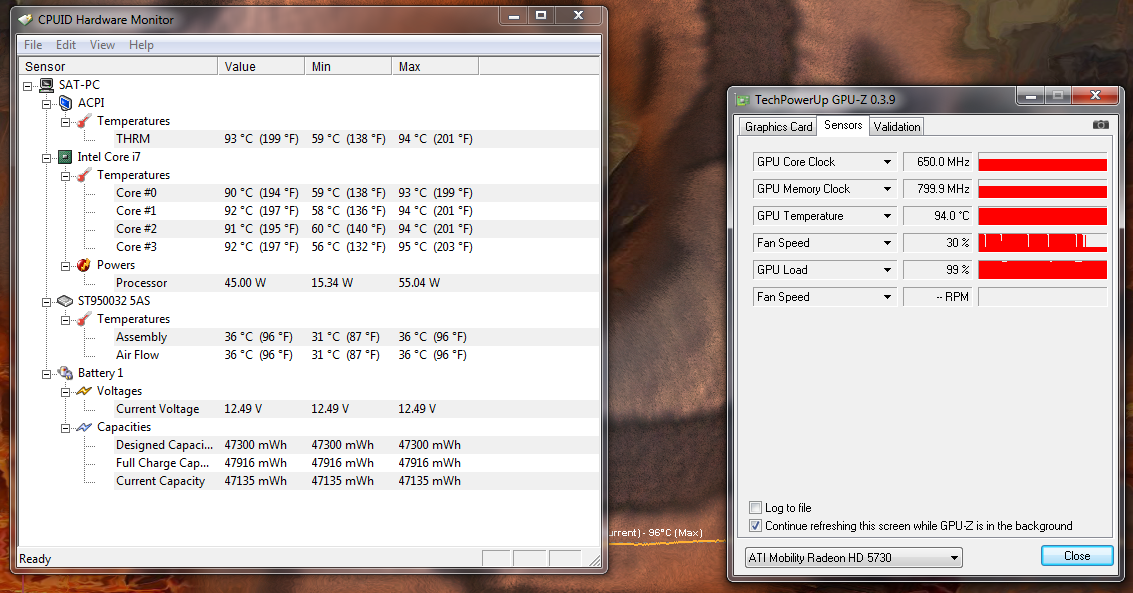Switch to the Graphics Card tab

point(778,127)
